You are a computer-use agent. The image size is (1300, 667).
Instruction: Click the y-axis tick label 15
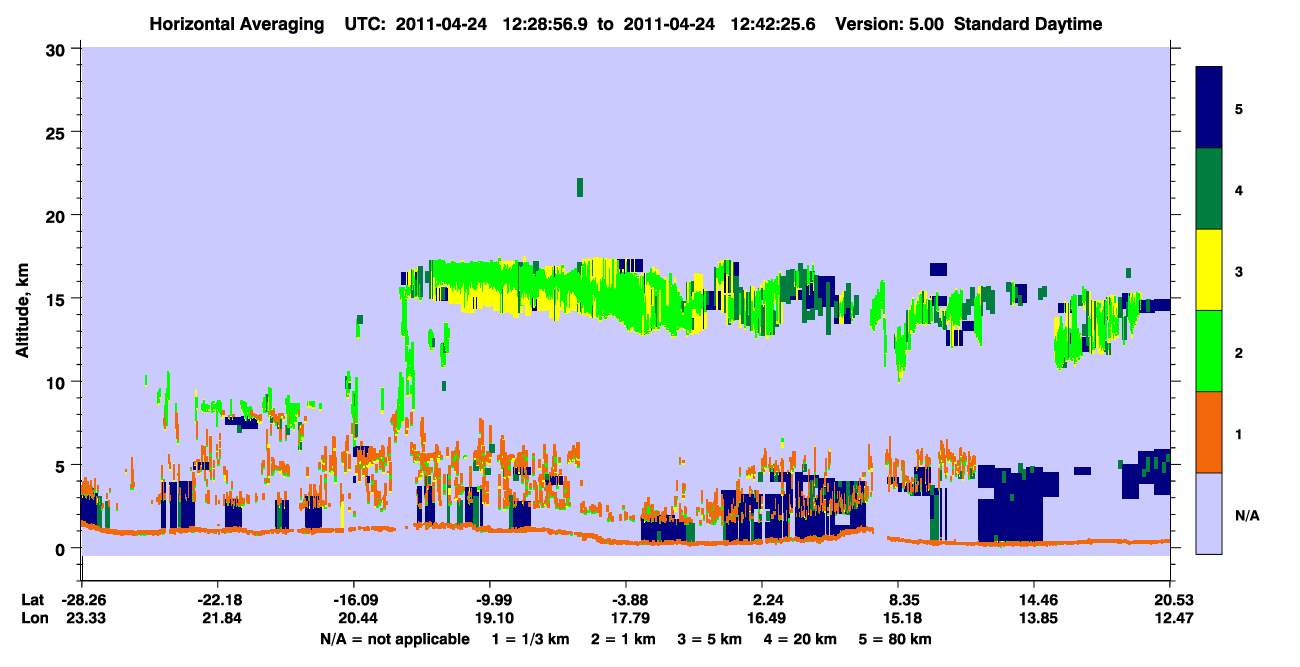click(56, 298)
